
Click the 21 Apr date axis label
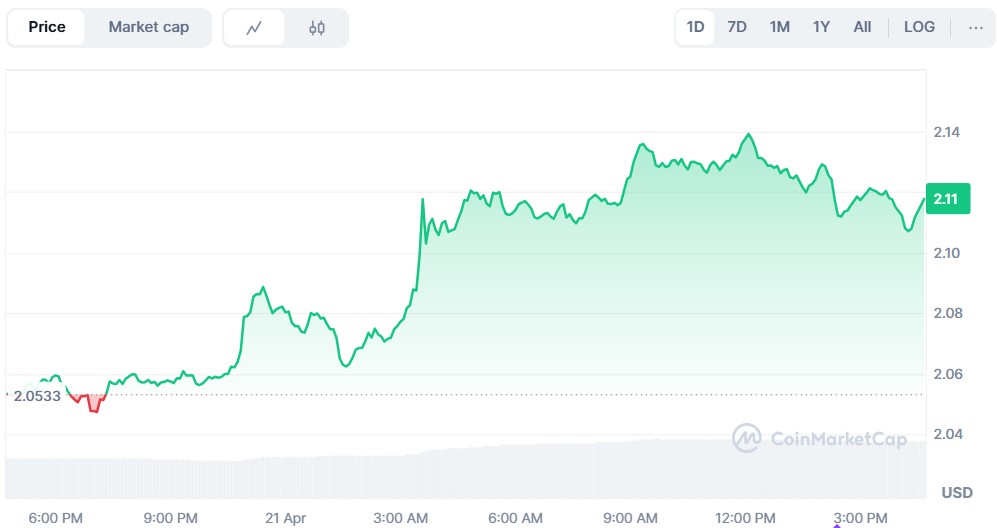point(286,518)
